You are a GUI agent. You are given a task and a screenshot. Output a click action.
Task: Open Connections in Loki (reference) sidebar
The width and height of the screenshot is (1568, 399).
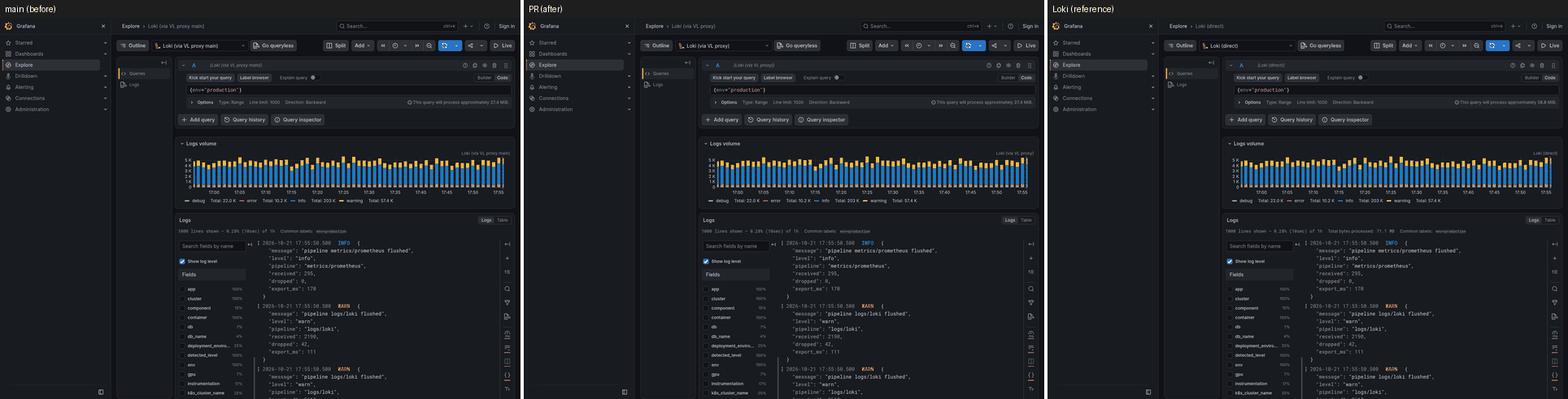coord(1077,98)
